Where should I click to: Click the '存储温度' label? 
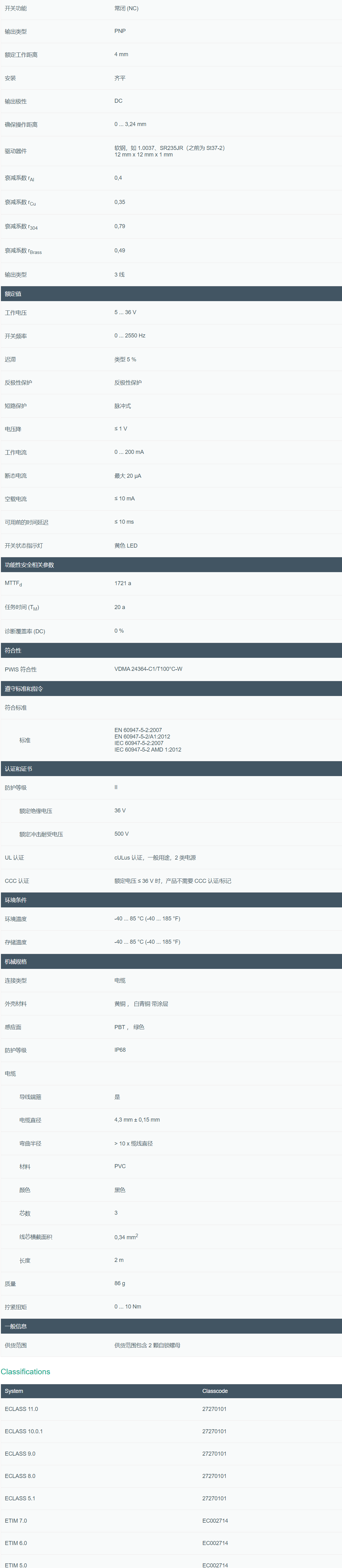tap(16, 942)
